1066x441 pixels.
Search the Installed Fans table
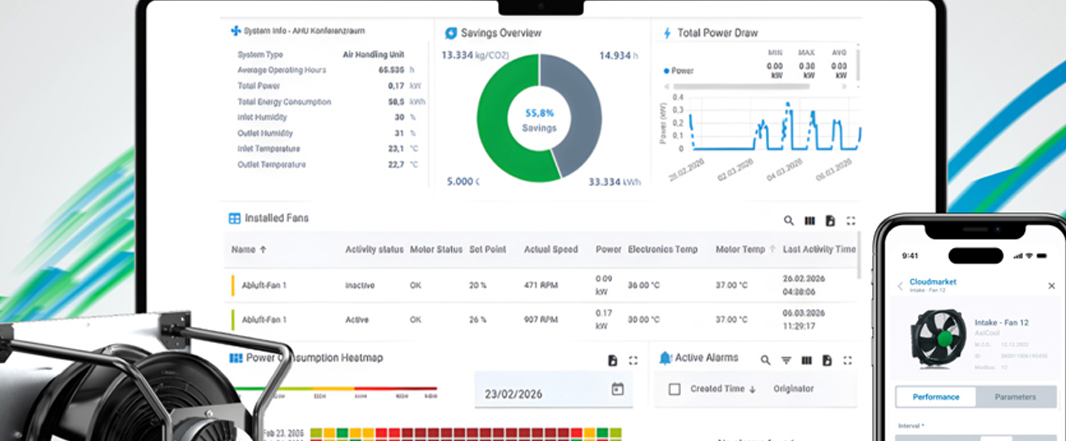pos(788,220)
